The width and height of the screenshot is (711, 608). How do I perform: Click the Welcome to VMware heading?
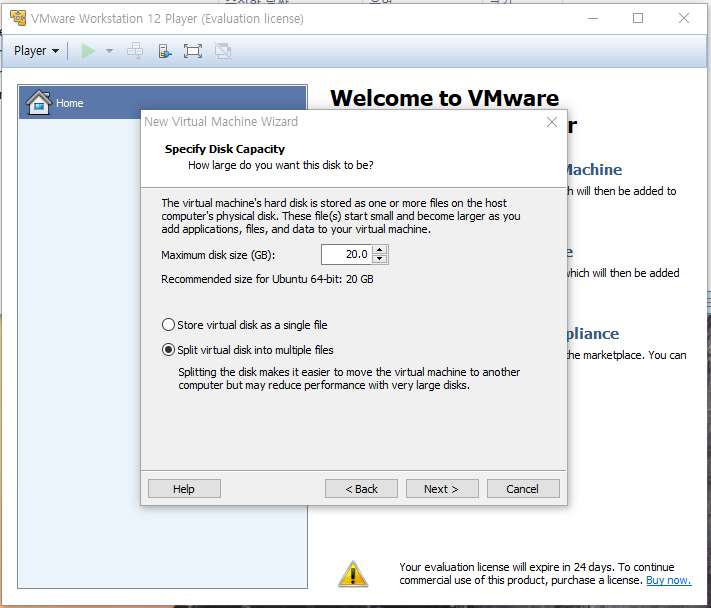point(444,98)
